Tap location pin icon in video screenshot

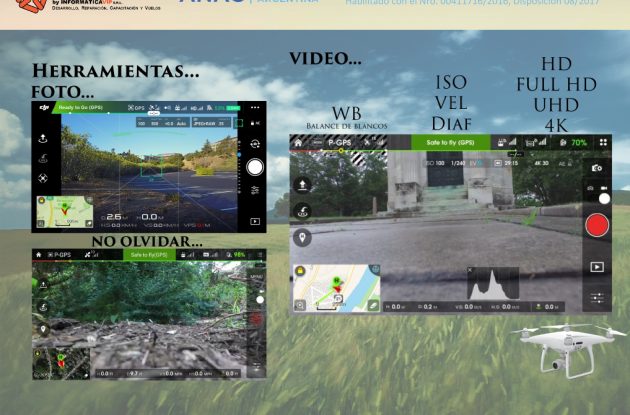tap(303, 238)
